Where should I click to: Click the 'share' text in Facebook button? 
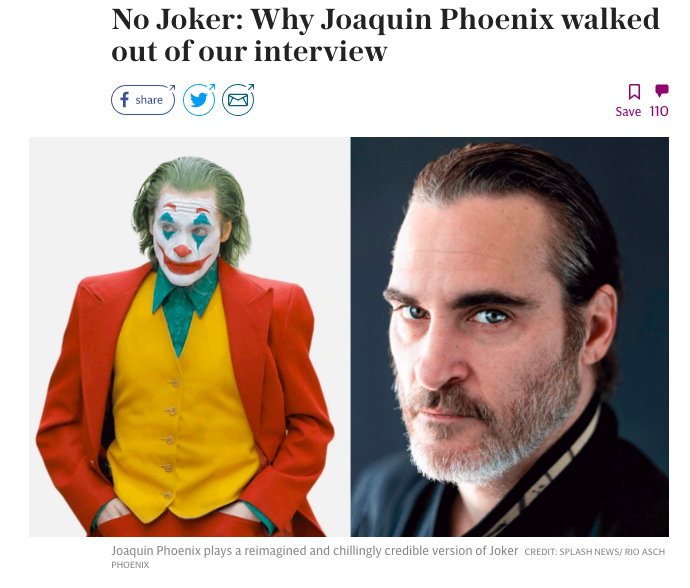coord(149,100)
